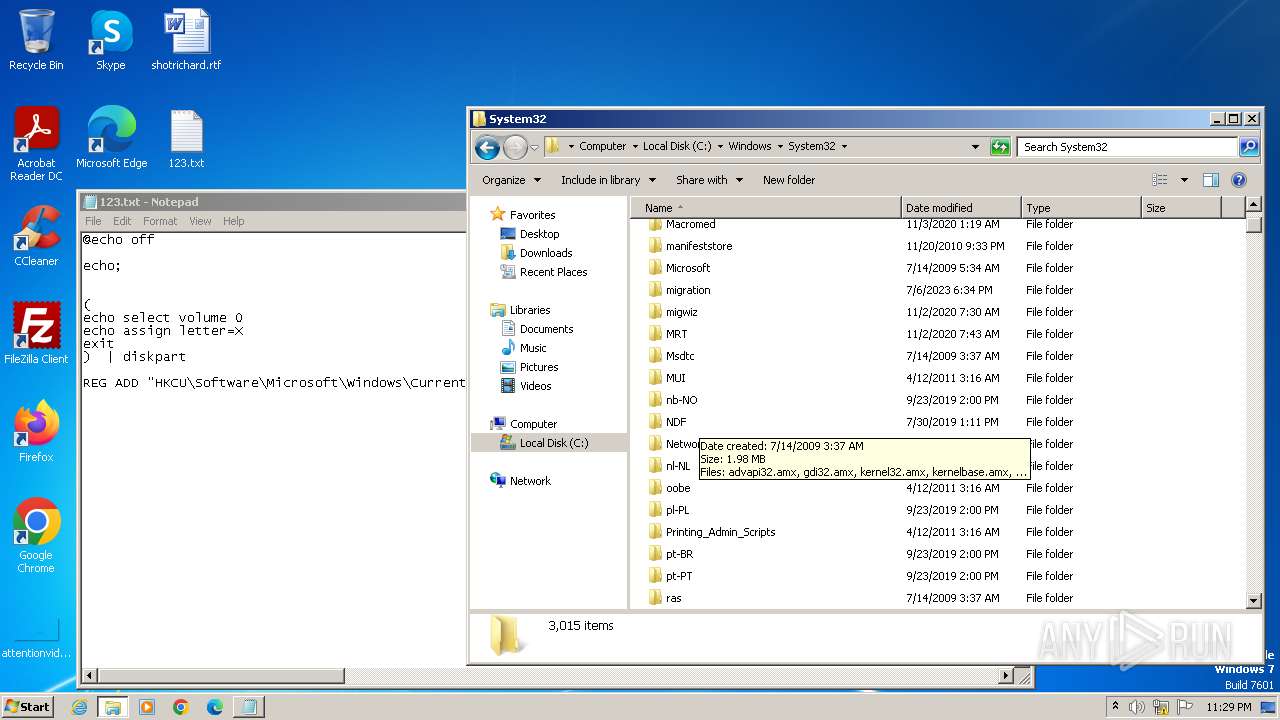1280x720 pixels.
Task: Launch FileZilla Client desktop shortcut
Action: tap(36, 334)
